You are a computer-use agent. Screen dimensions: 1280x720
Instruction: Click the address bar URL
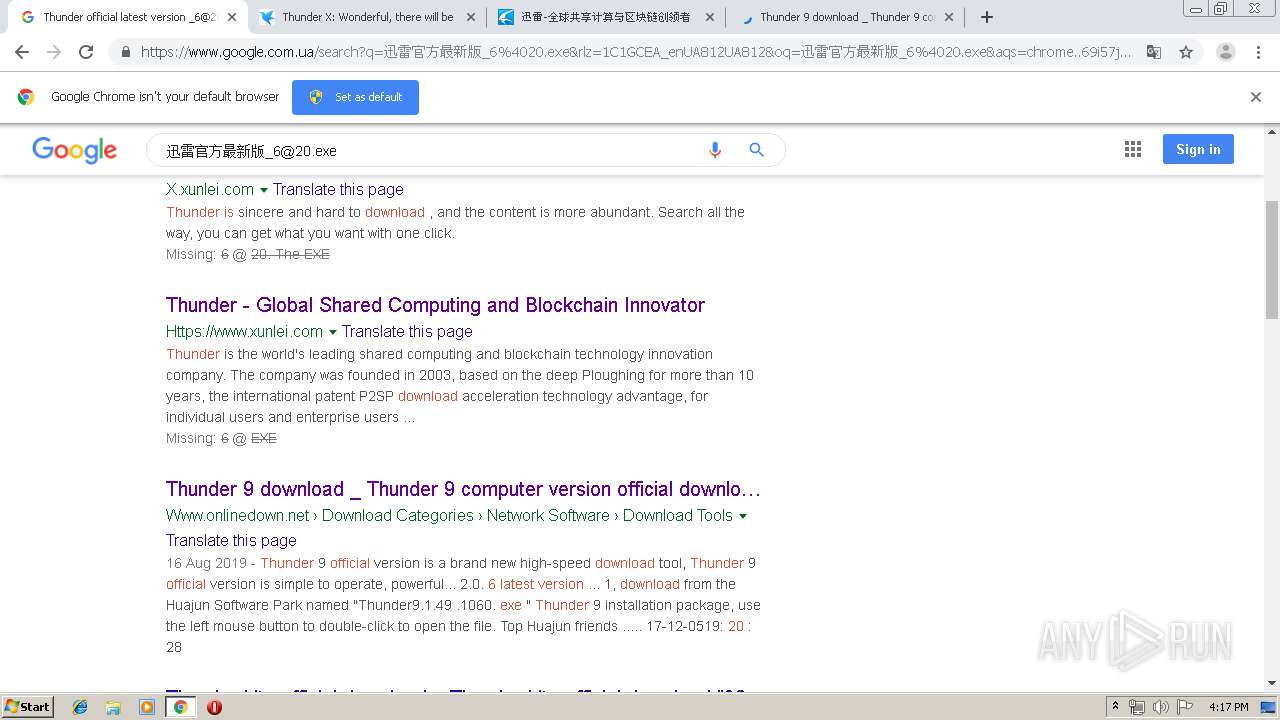(x=636, y=52)
